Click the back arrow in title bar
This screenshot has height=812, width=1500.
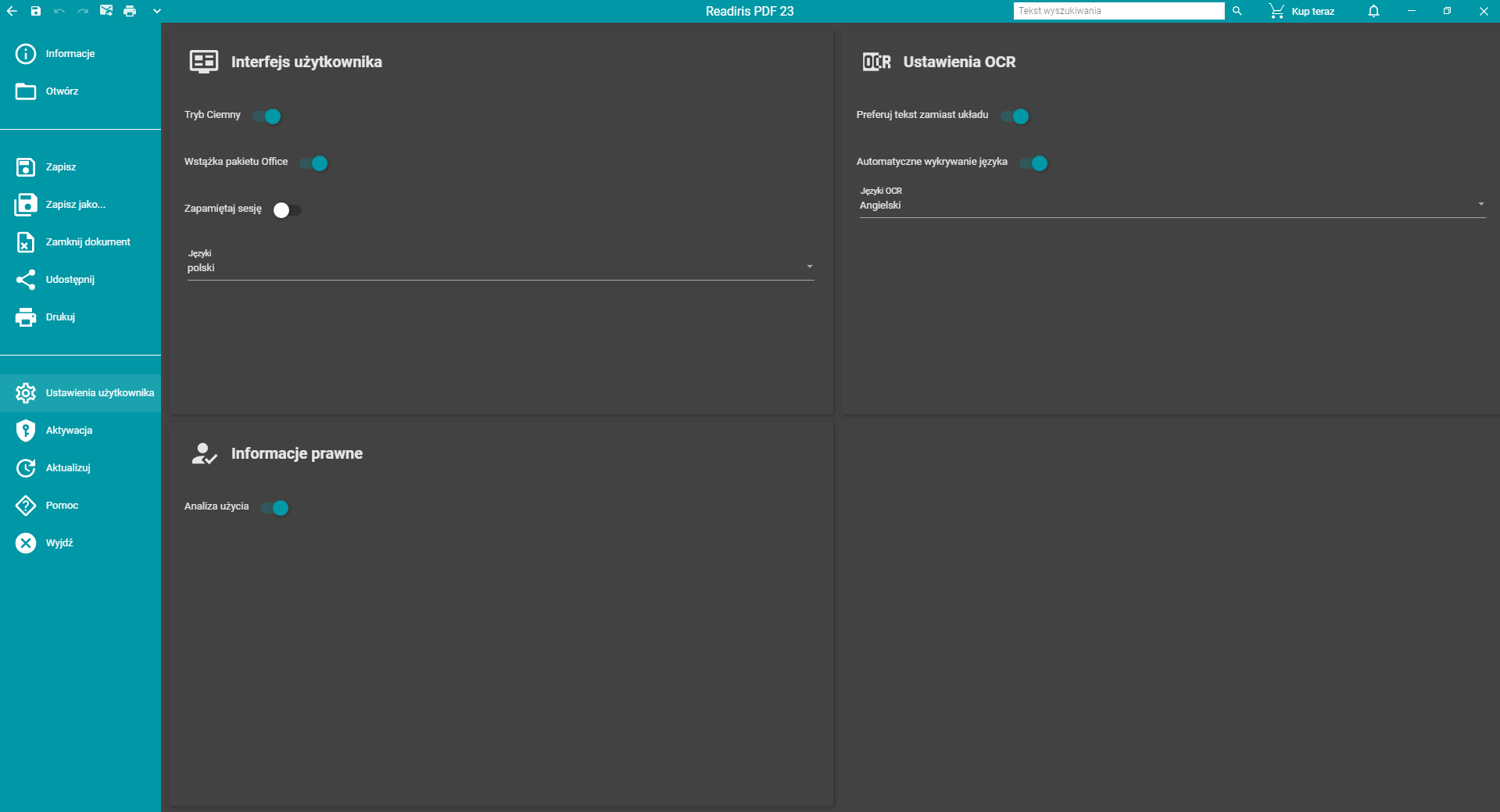(12, 11)
